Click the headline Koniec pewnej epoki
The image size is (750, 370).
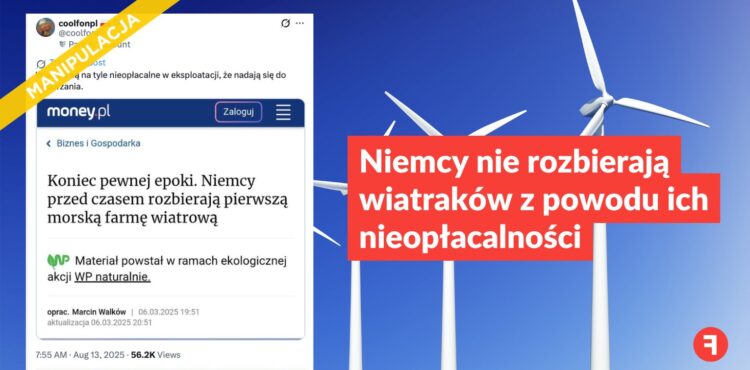pyautogui.click(x=167, y=200)
